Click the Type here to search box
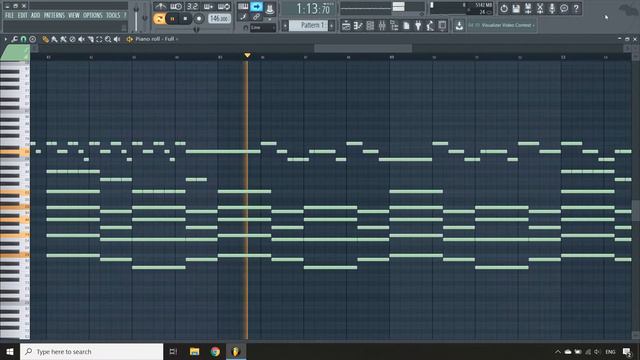 [91, 351]
